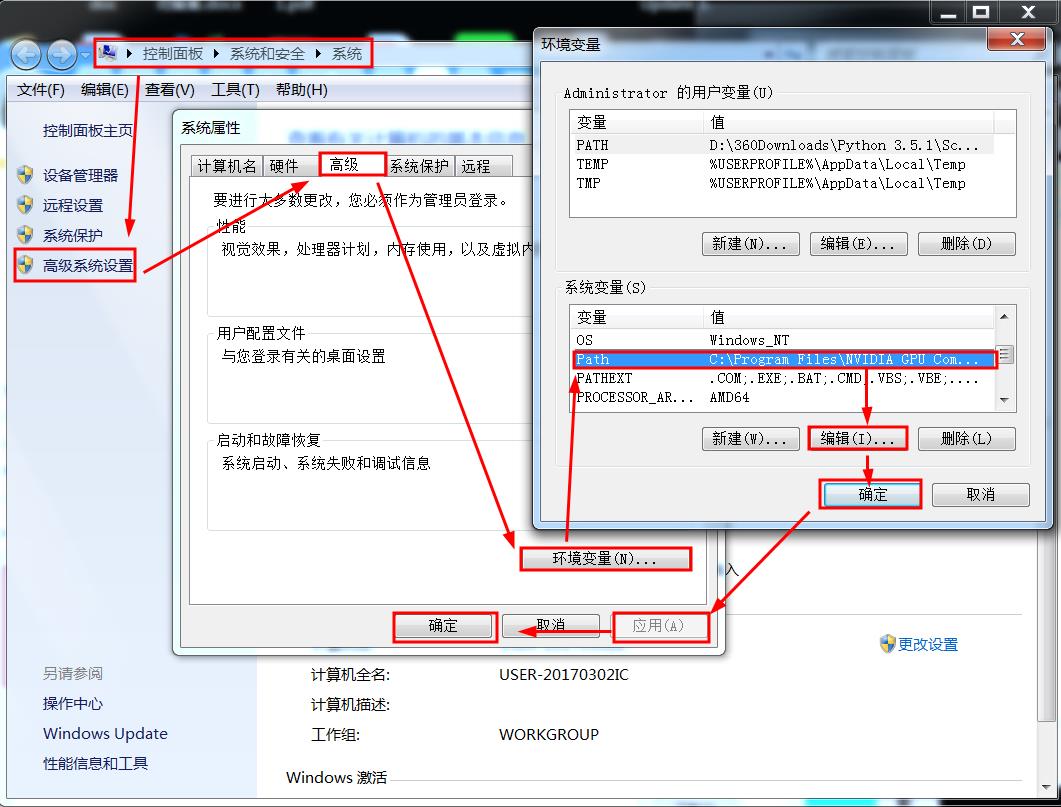Image resolution: width=1061 pixels, height=807 pixels.
Task: Open 控制面板主页 link
Action: [87, 131]
